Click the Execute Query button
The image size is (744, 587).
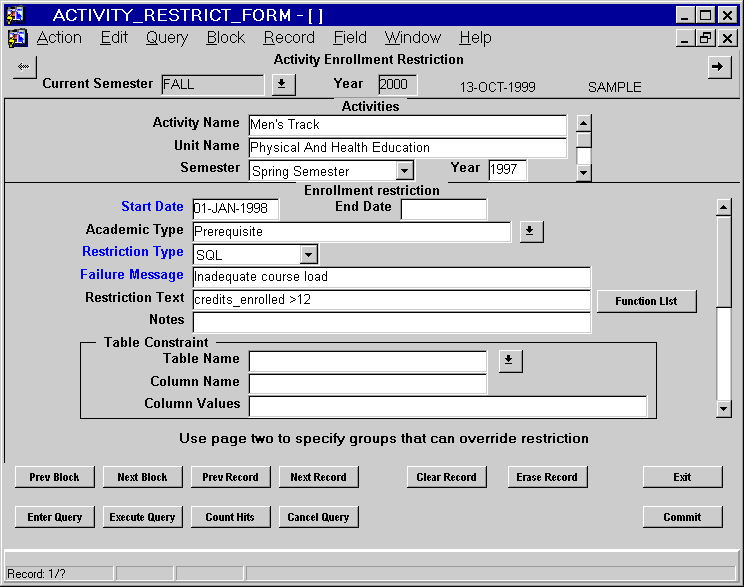click(142, 517)
